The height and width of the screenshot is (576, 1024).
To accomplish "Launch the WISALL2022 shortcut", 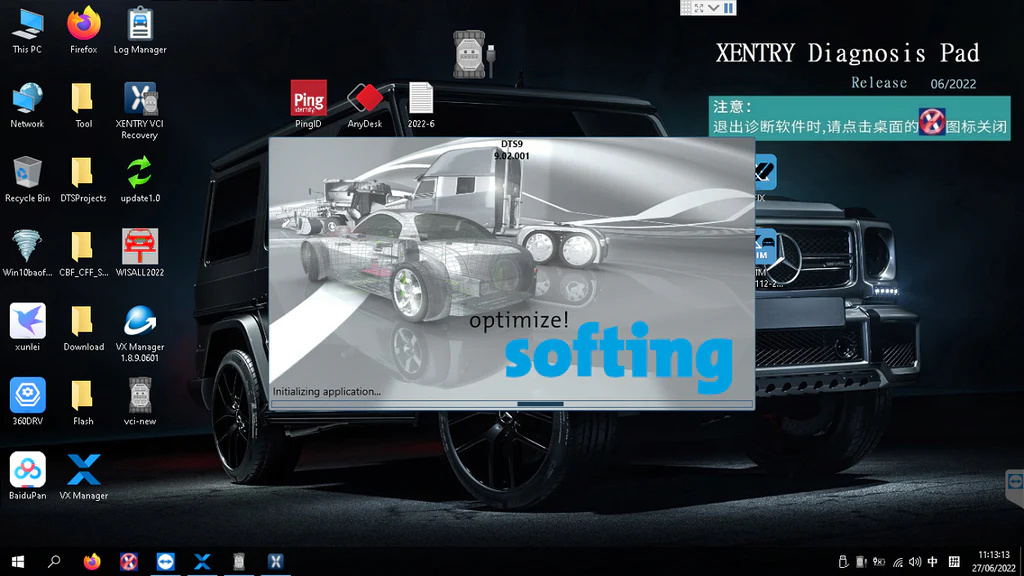I will (140, 253).
